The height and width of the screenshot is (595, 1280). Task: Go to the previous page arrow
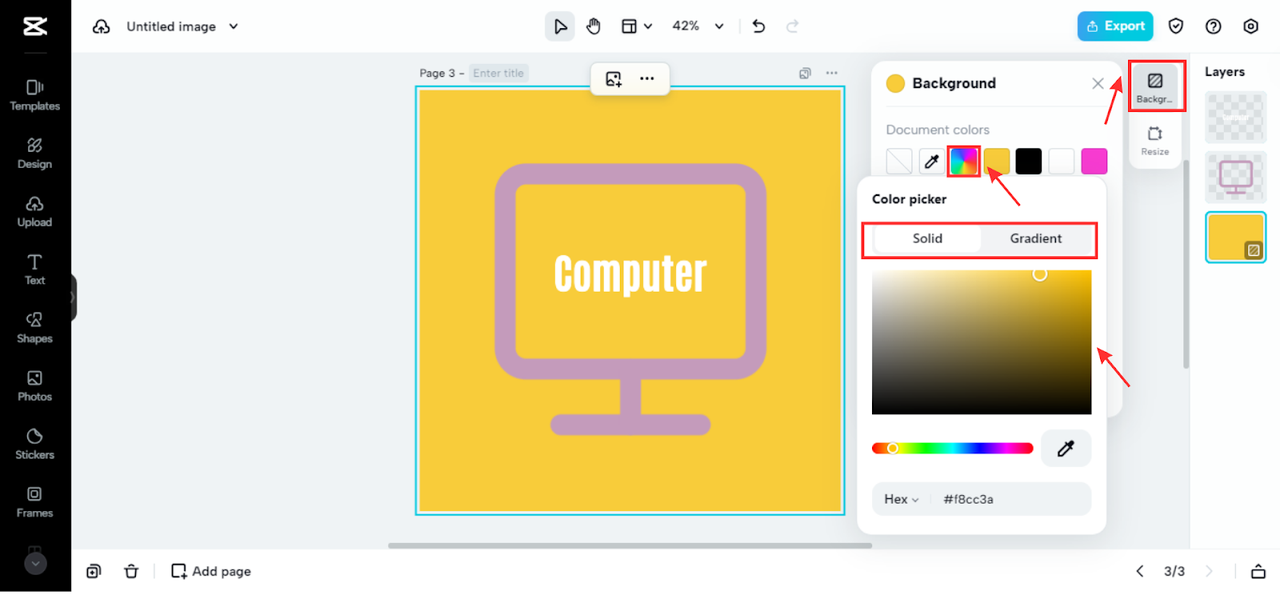pyautogui.click(x=1139, y=571)
